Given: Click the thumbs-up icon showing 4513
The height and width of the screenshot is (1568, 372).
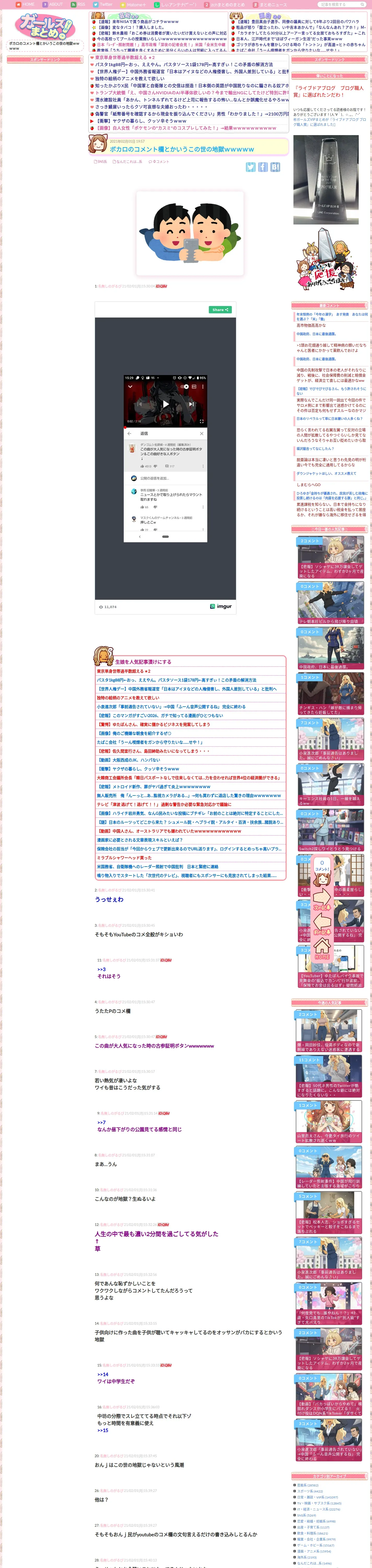Looking at the screenshot, I should (x=143, y=466).
